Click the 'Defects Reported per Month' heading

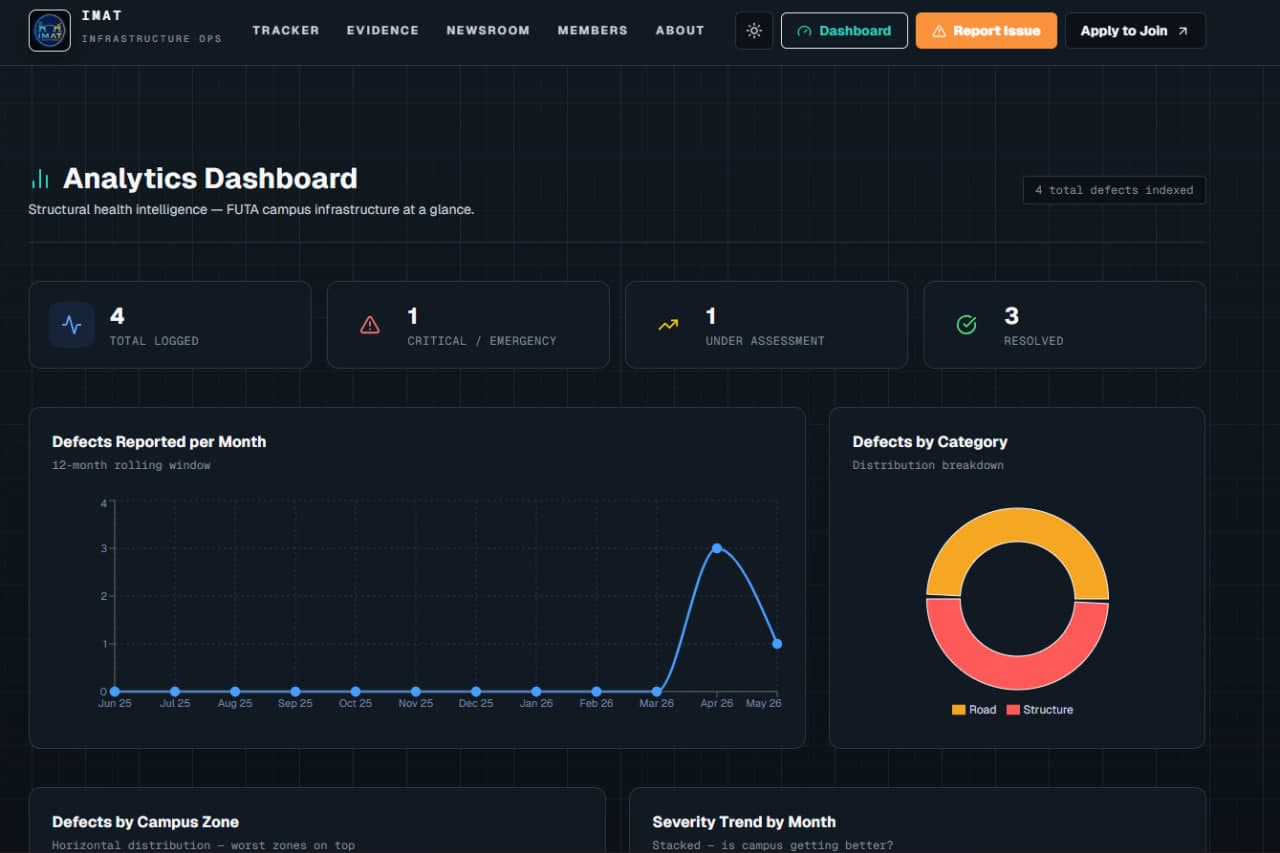click(159, 442)
